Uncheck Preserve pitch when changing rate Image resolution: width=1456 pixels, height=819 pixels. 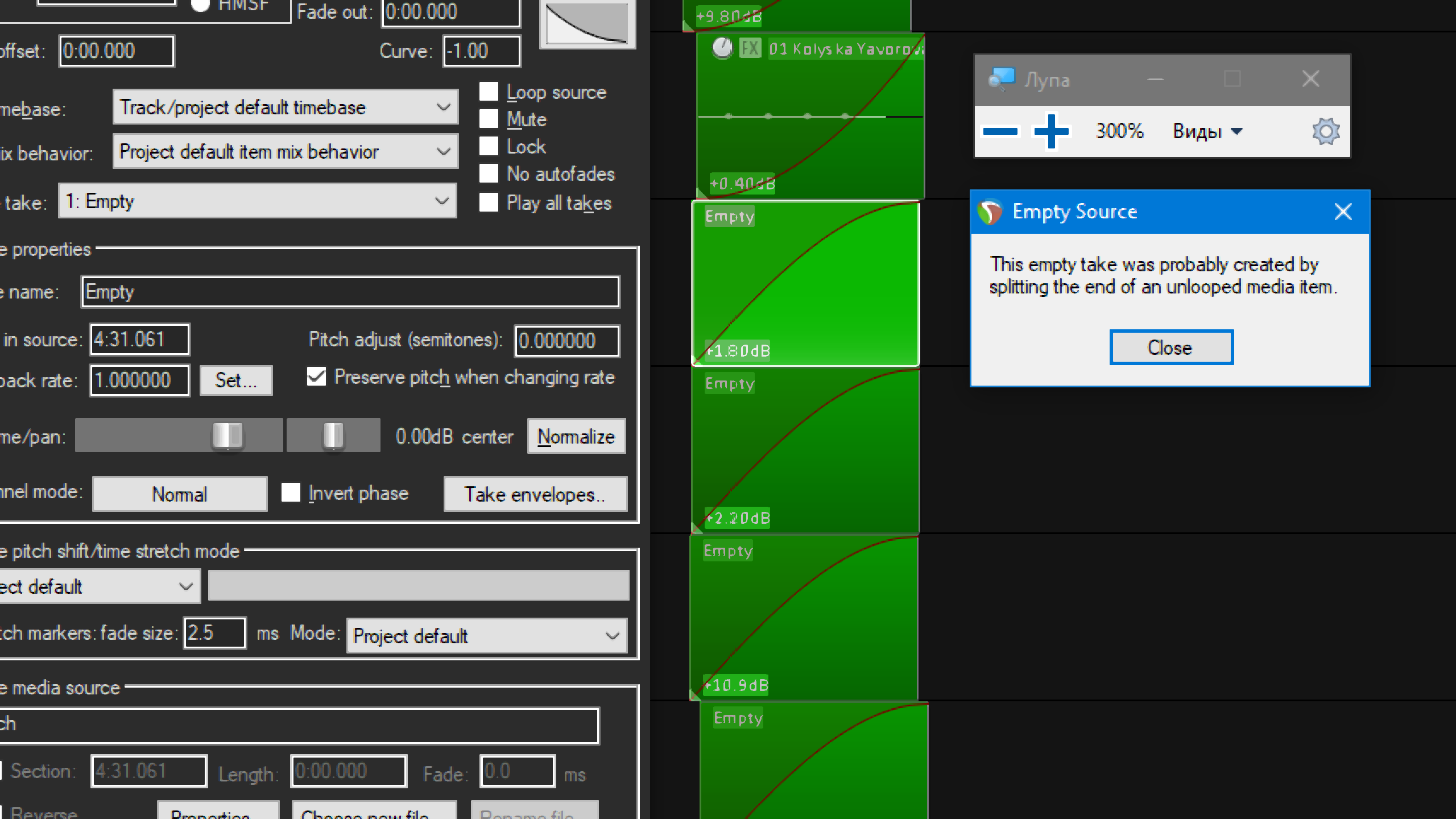click(x=317, y=377)
